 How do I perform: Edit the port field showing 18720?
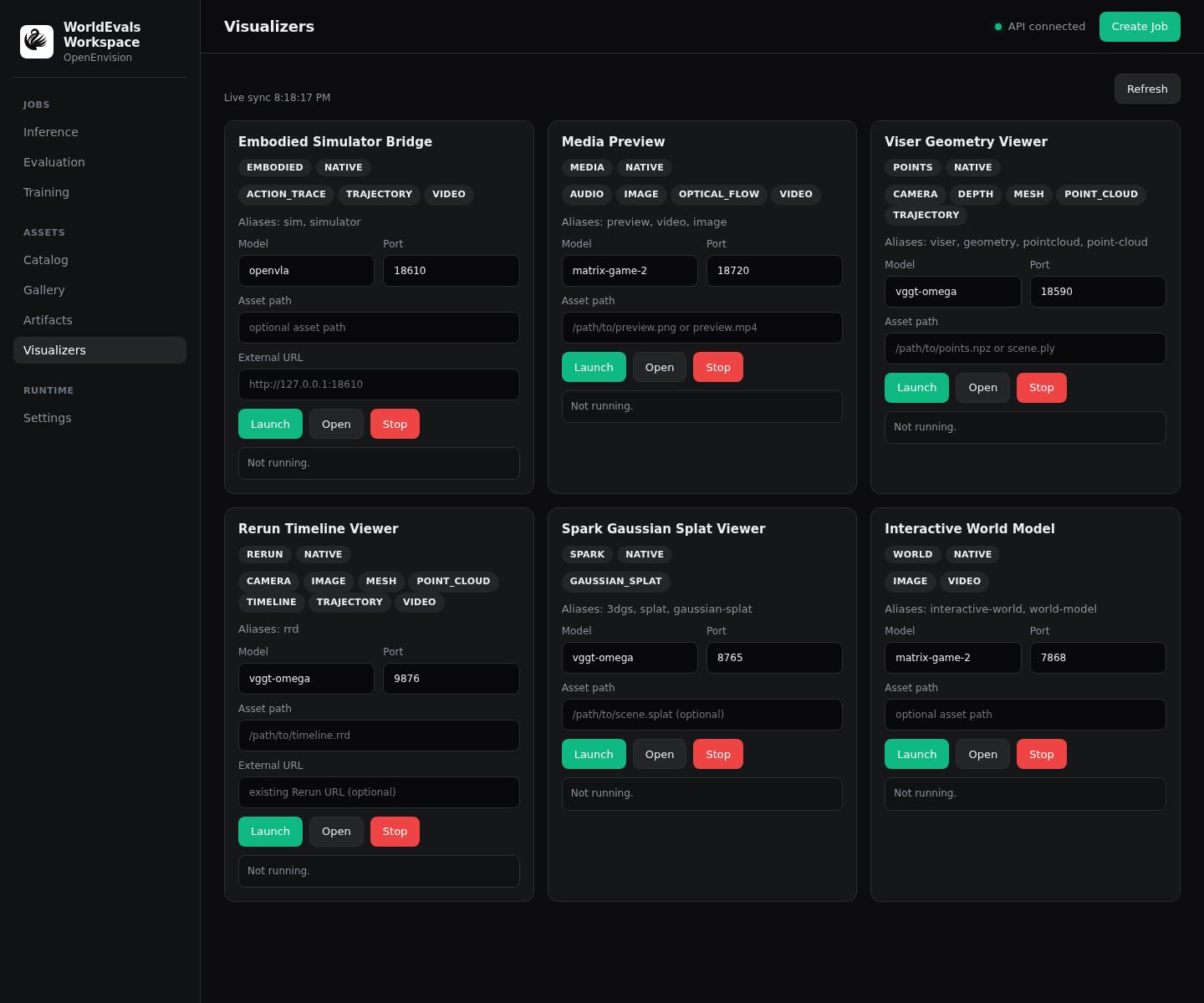(x=774, y=271)
